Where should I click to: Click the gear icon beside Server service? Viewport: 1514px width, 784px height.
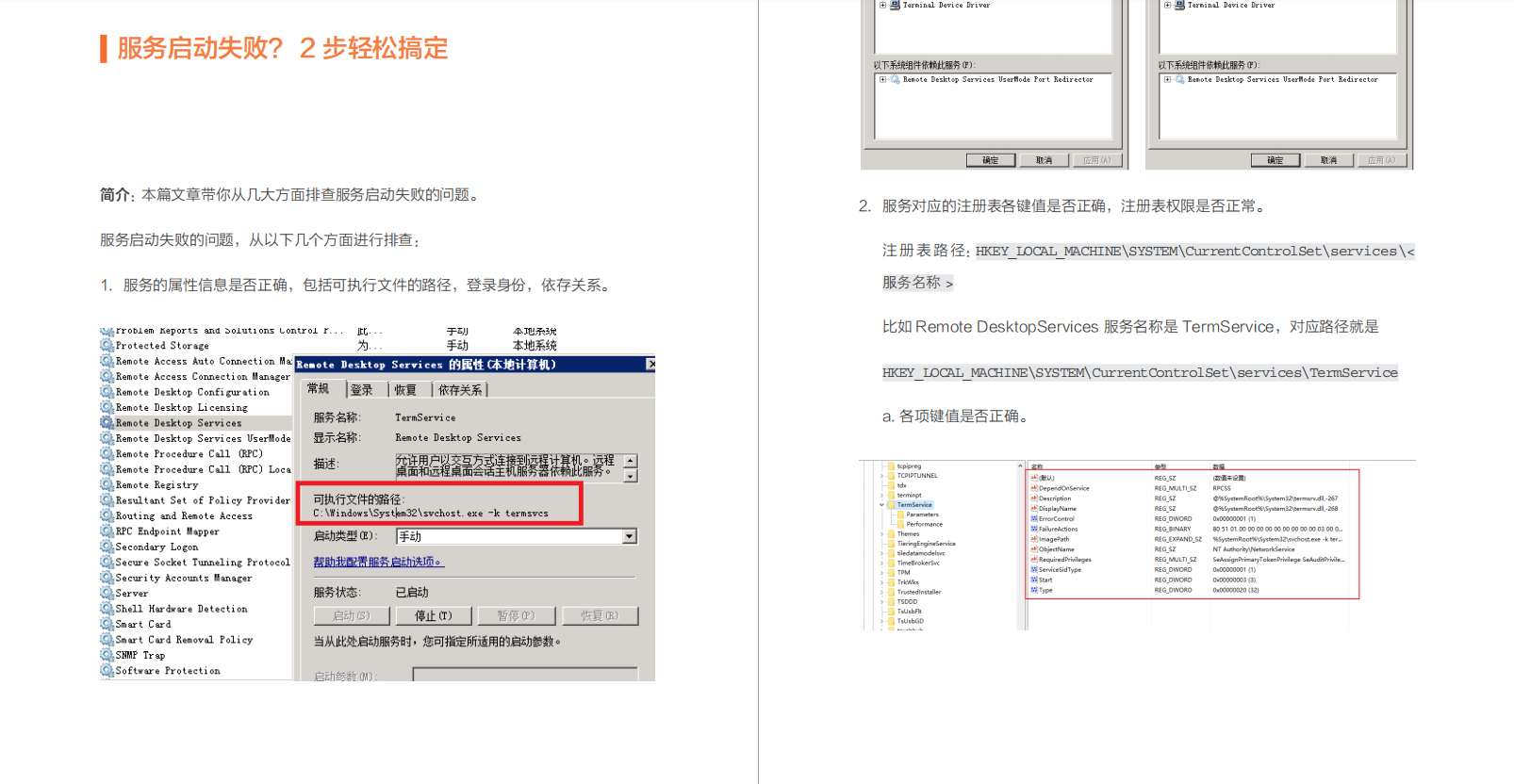coord(107,594)
